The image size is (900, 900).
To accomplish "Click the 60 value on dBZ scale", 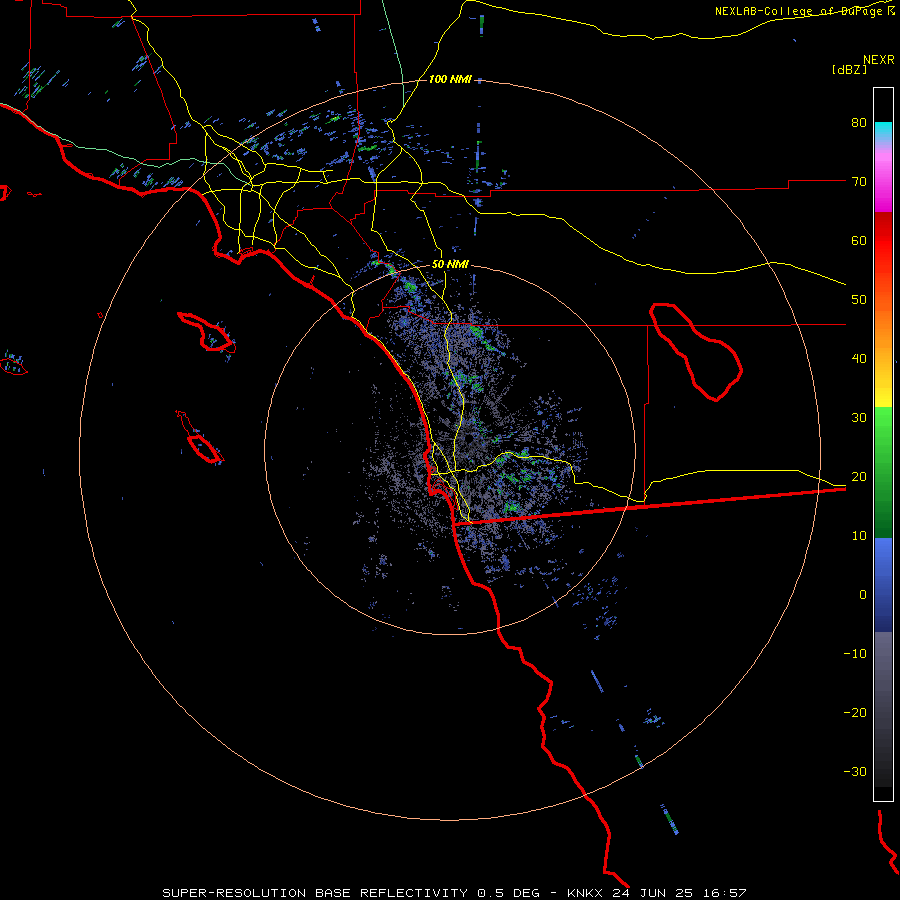I will pyautogui.click(x=859, y=240).
